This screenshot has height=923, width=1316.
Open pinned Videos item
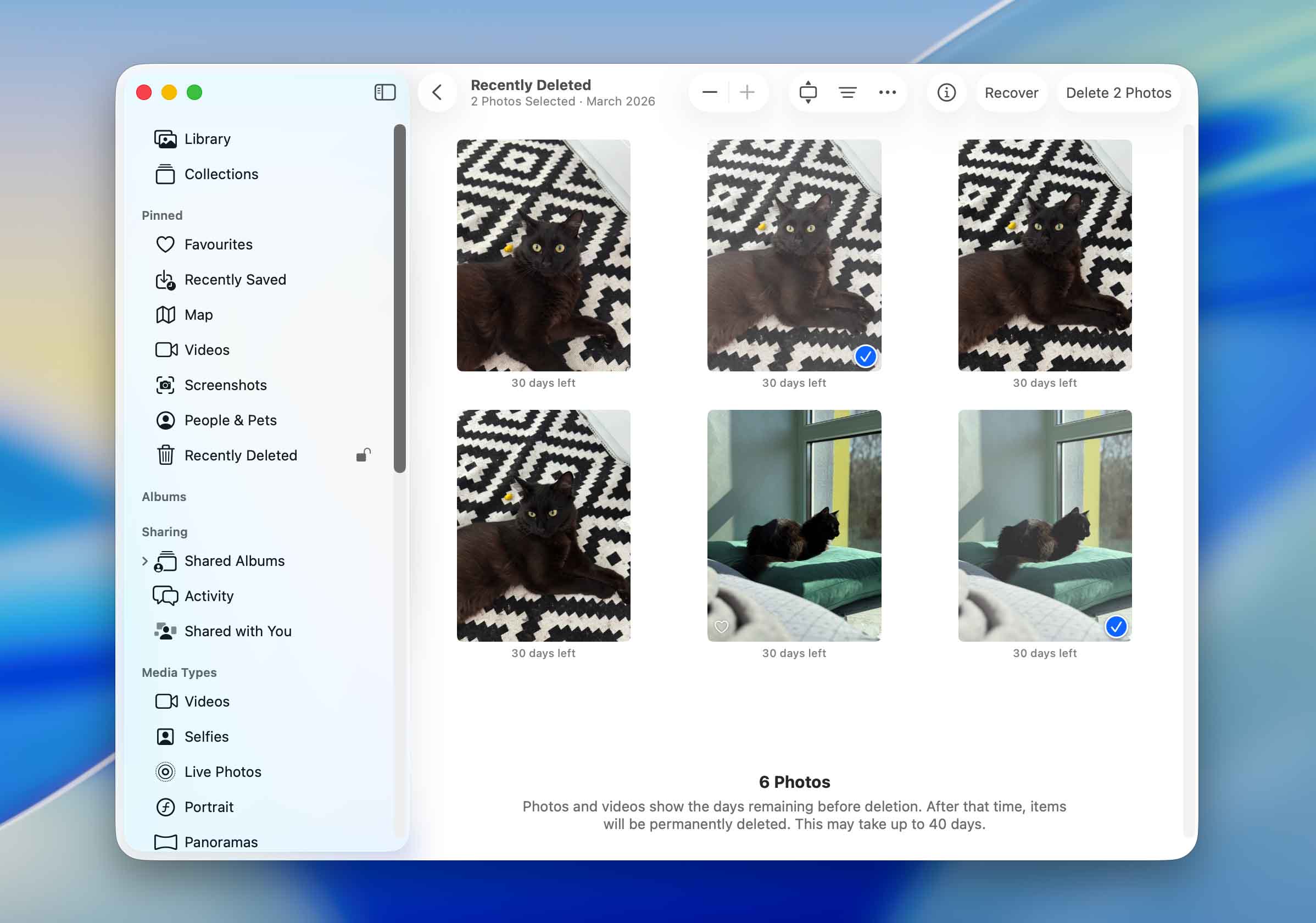[264, 351]
